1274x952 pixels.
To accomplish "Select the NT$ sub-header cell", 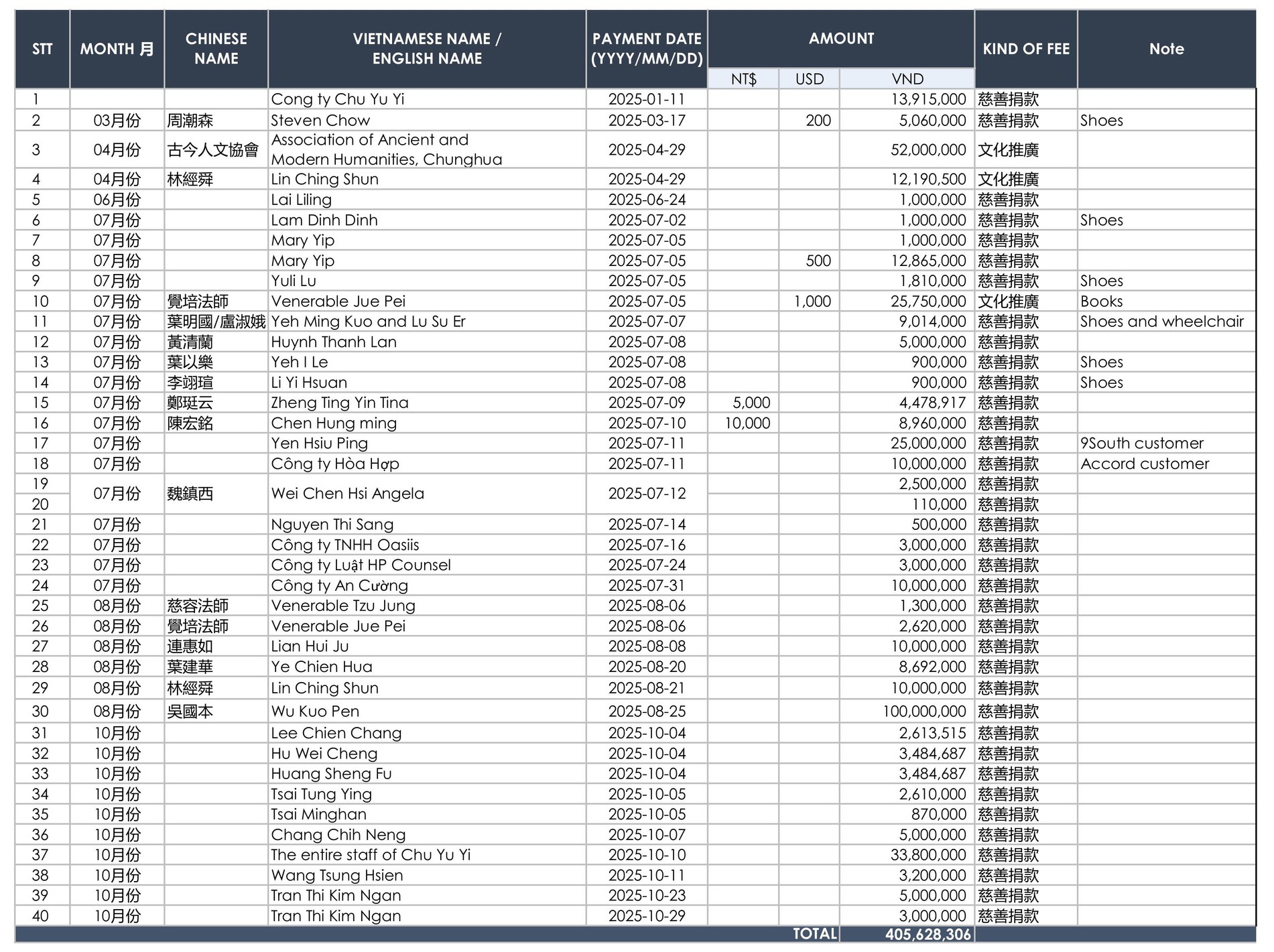I will pyautogui.click(x=743, y=79).
